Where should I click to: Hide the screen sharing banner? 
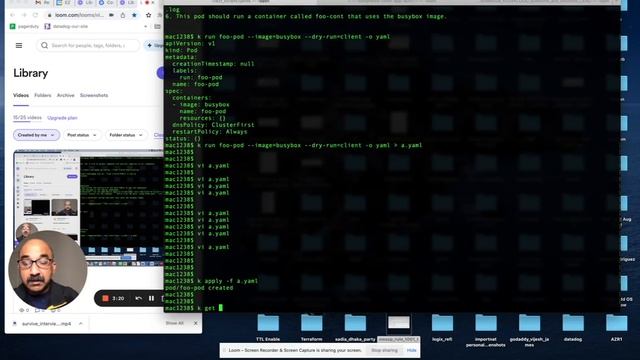point(411,350)
